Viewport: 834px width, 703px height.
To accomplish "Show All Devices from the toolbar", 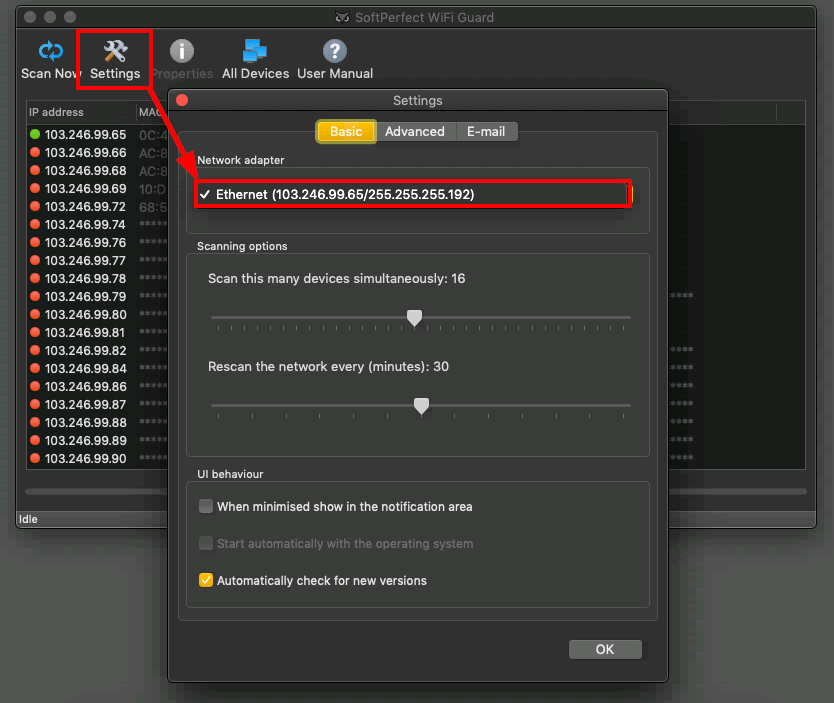I will coord(255,52).
